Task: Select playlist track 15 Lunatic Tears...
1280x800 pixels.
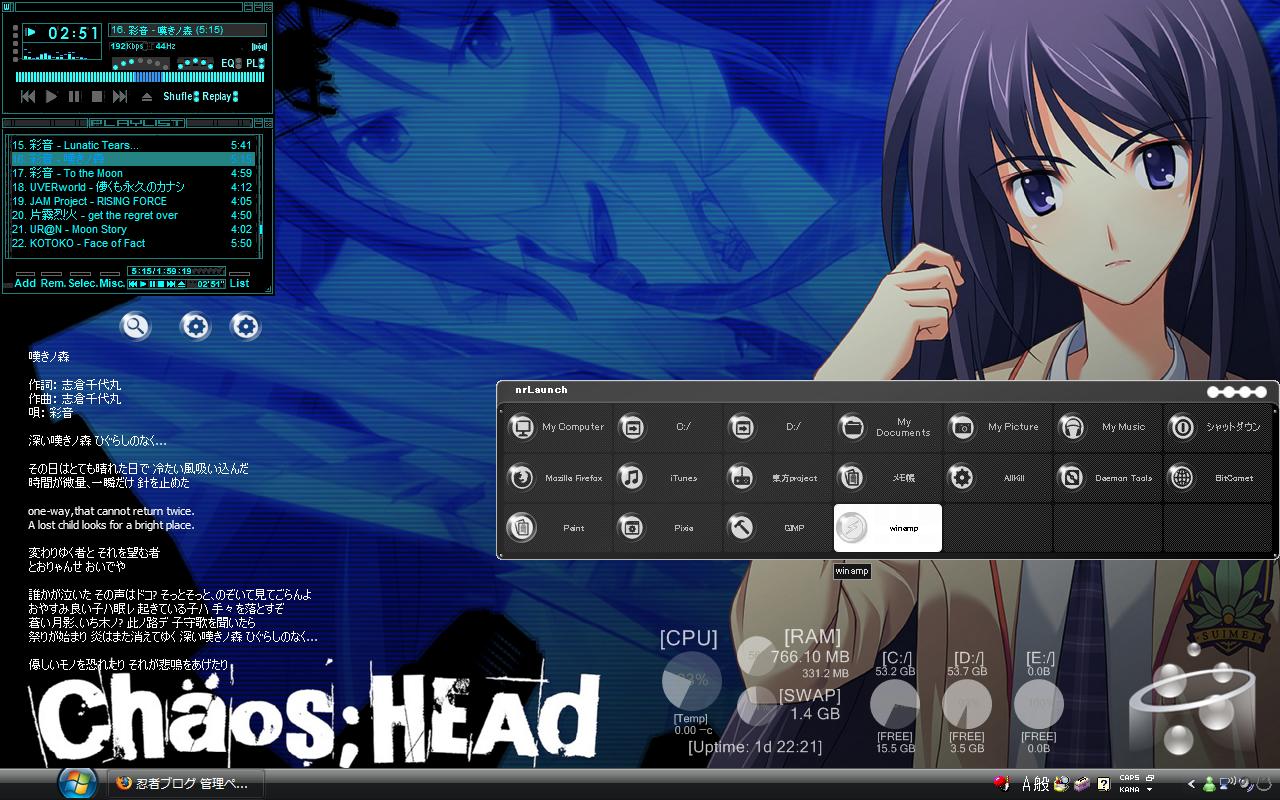Action: click(133, 145)
